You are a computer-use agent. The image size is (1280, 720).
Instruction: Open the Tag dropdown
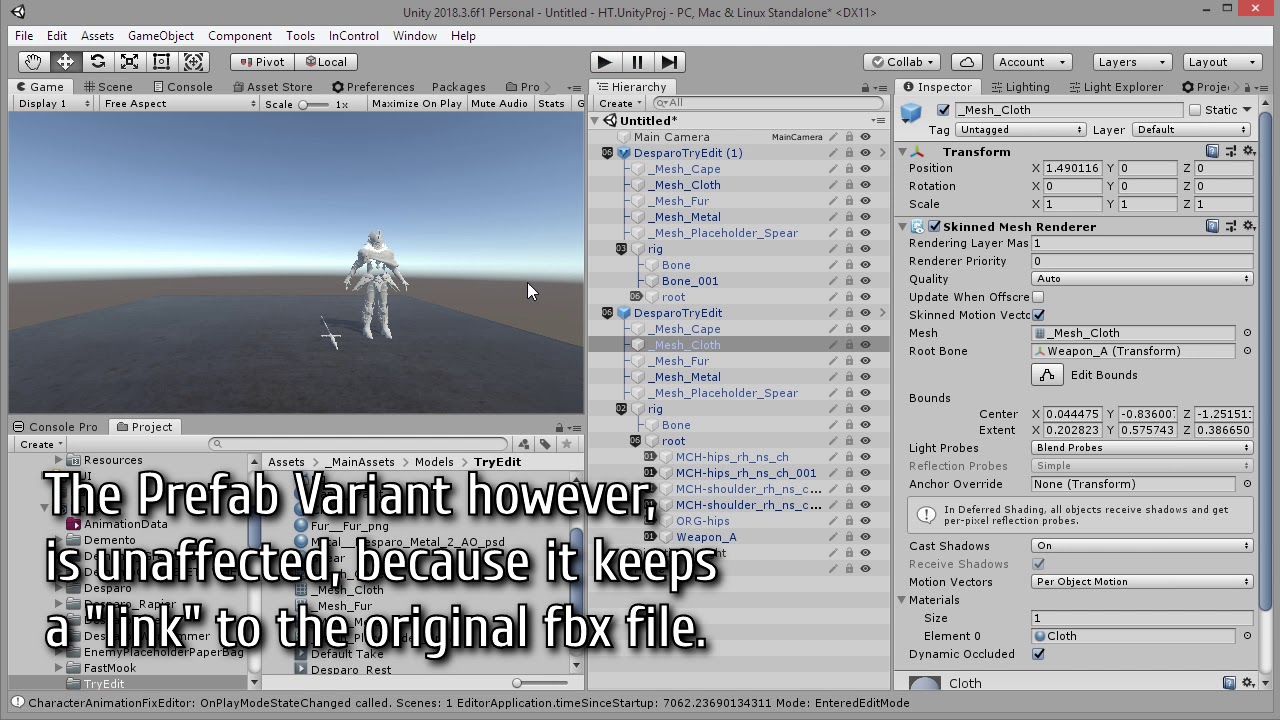click(1020, 130)
